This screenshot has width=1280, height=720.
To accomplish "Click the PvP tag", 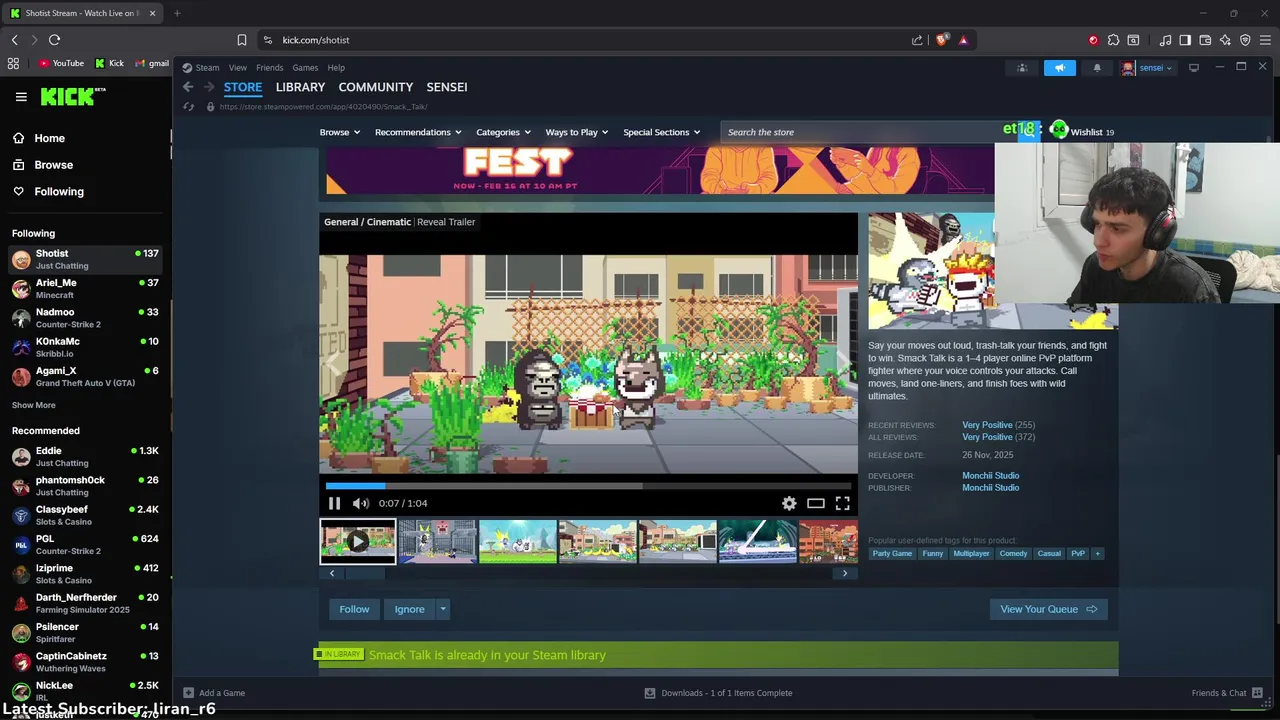I will tap(1078, 553).
